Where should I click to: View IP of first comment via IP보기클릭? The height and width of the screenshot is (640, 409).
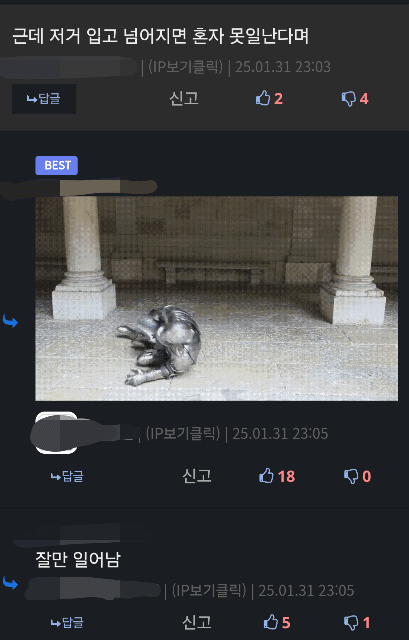click(185, 67)
